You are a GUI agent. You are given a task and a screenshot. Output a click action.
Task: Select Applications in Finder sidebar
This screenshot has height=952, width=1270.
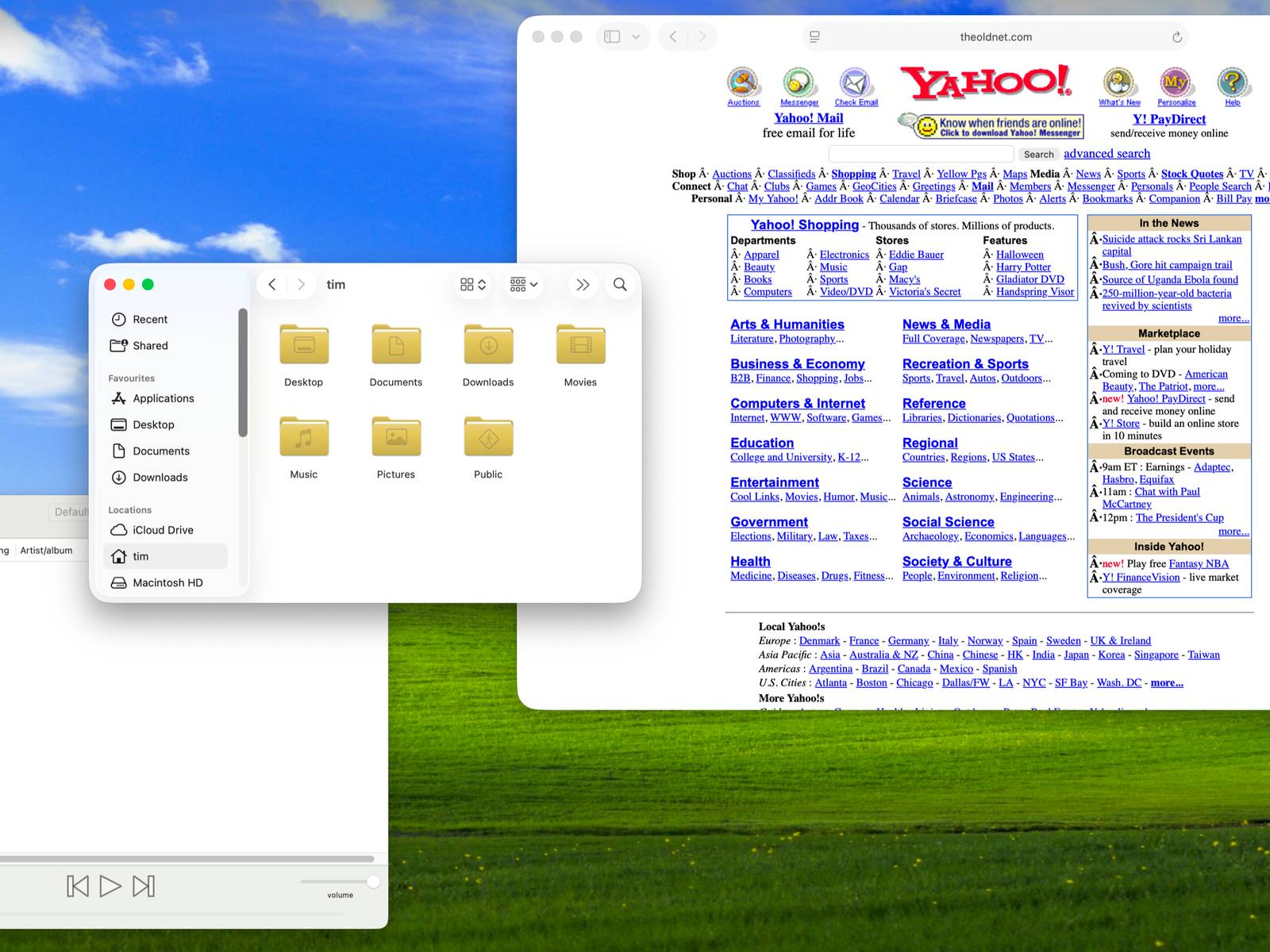coord(163,398)
